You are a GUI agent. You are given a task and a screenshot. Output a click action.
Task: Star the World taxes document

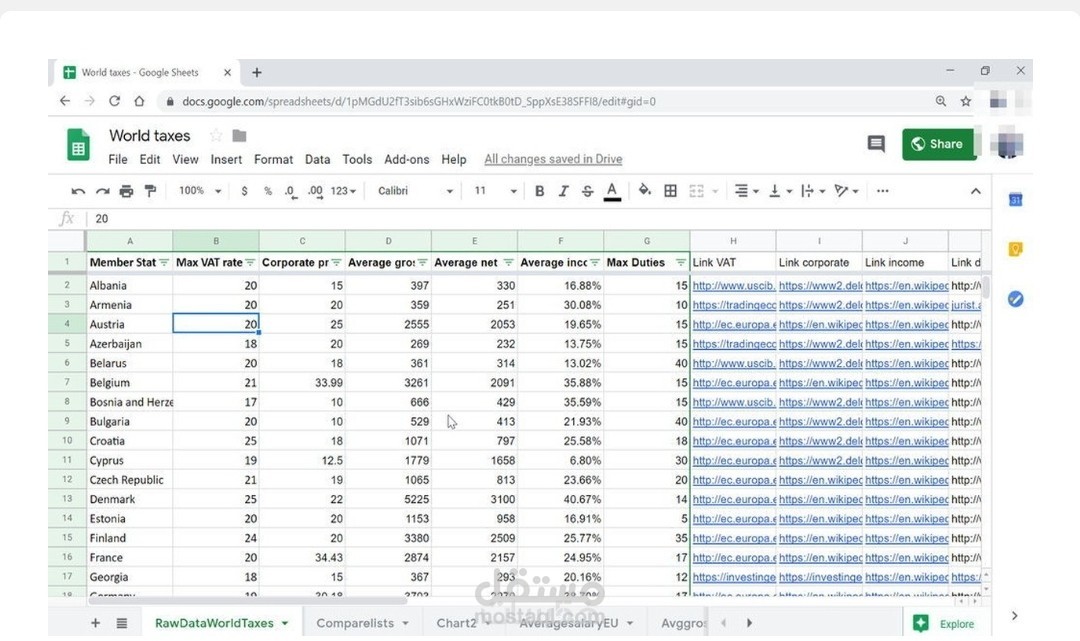(x=216, y=136)
